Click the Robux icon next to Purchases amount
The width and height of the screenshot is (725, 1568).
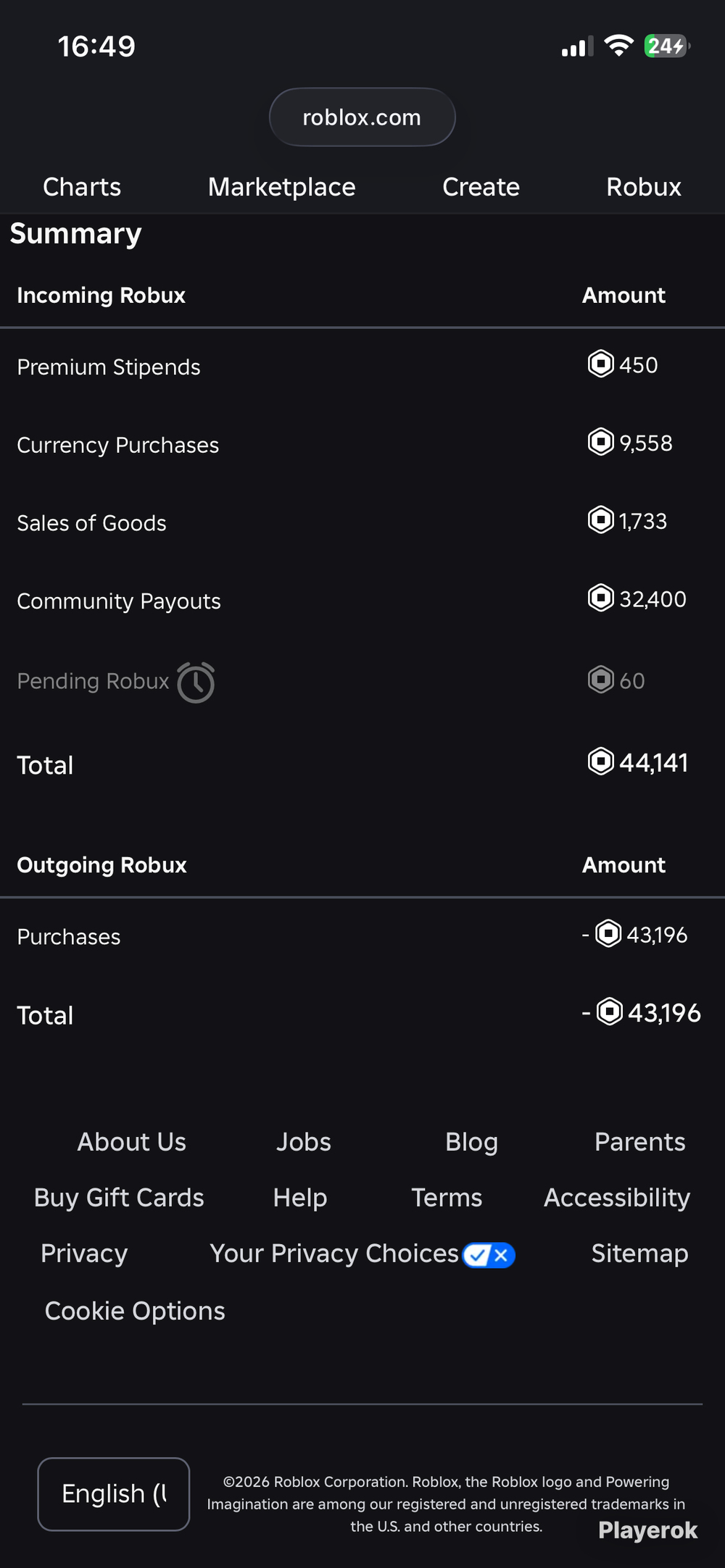(608, 933)
